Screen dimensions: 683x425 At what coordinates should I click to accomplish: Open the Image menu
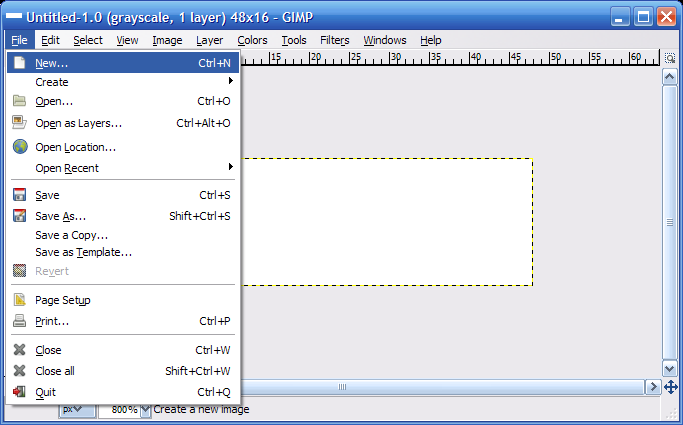[167, 40]
